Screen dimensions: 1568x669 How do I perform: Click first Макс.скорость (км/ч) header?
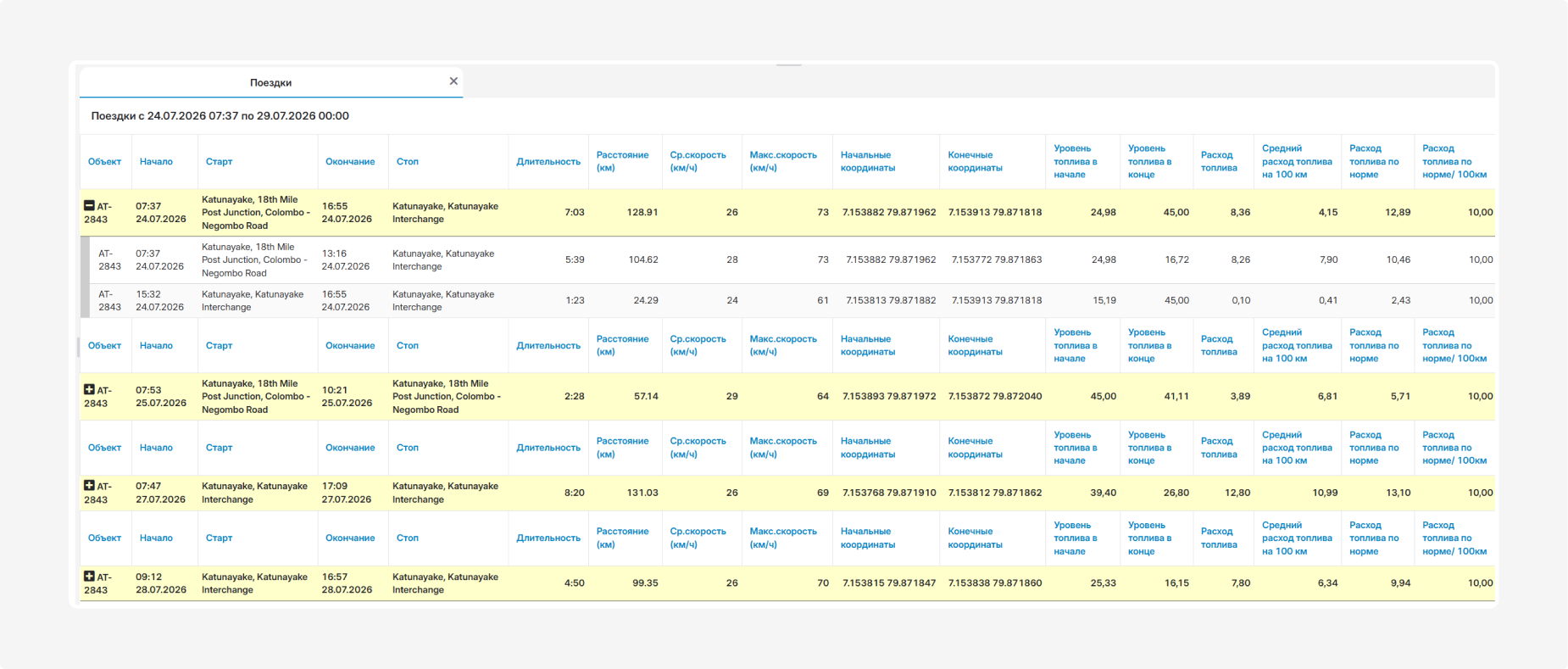click(783, 161)
